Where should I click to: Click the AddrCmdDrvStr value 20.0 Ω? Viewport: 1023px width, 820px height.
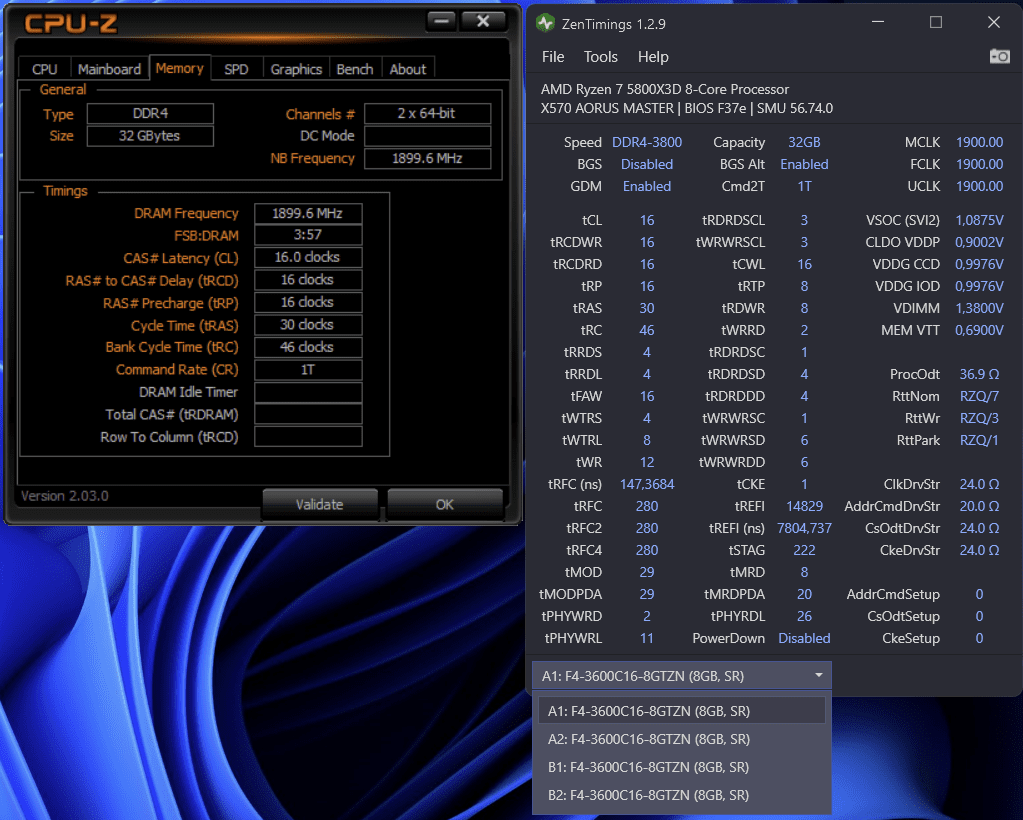coord(979,506)
